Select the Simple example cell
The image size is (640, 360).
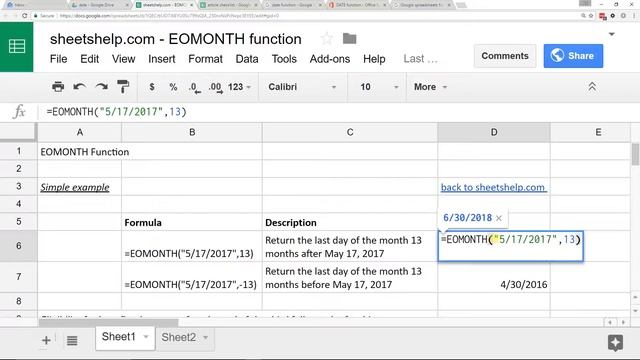click(x=80, y=187)
